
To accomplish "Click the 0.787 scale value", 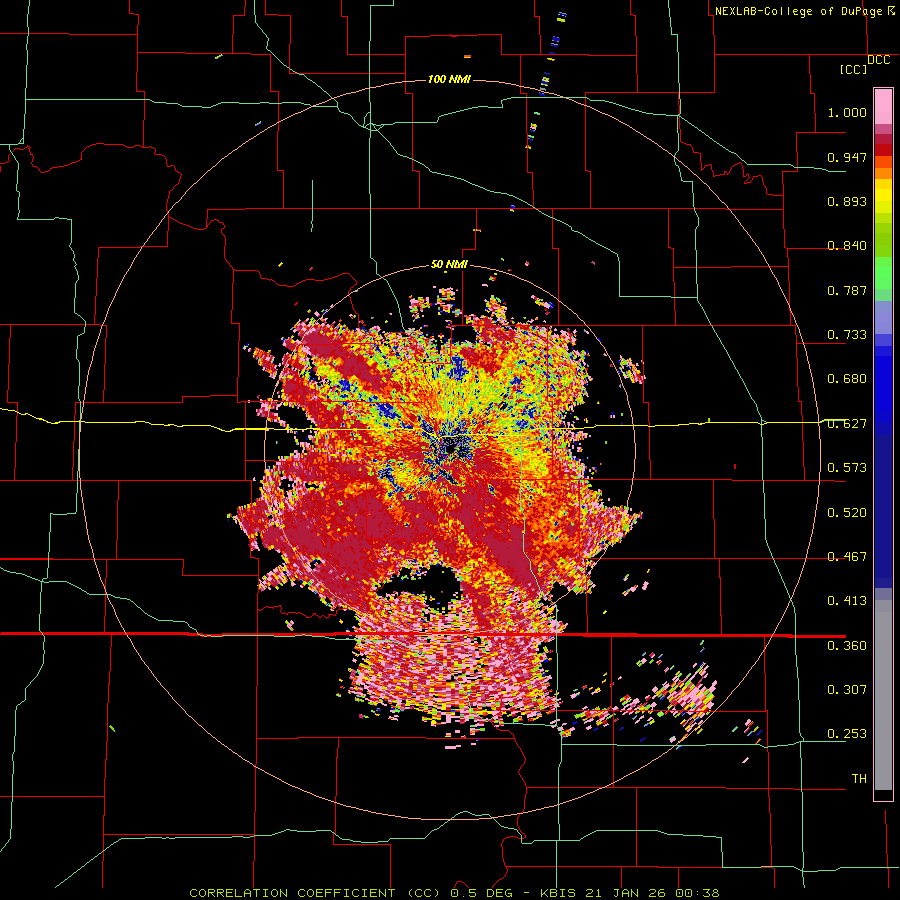I will coord(847,290).
